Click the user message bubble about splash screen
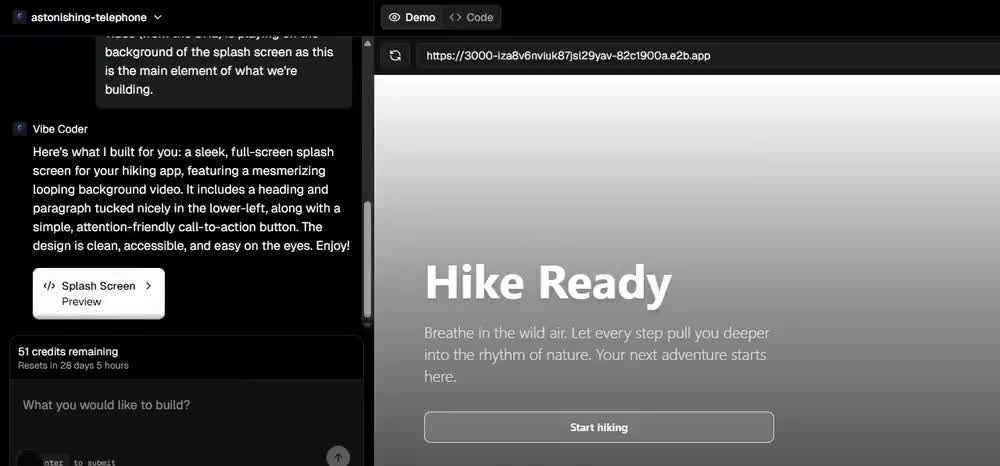The width and height of the screenshot is (1000, 466). (x=224, y=71)
